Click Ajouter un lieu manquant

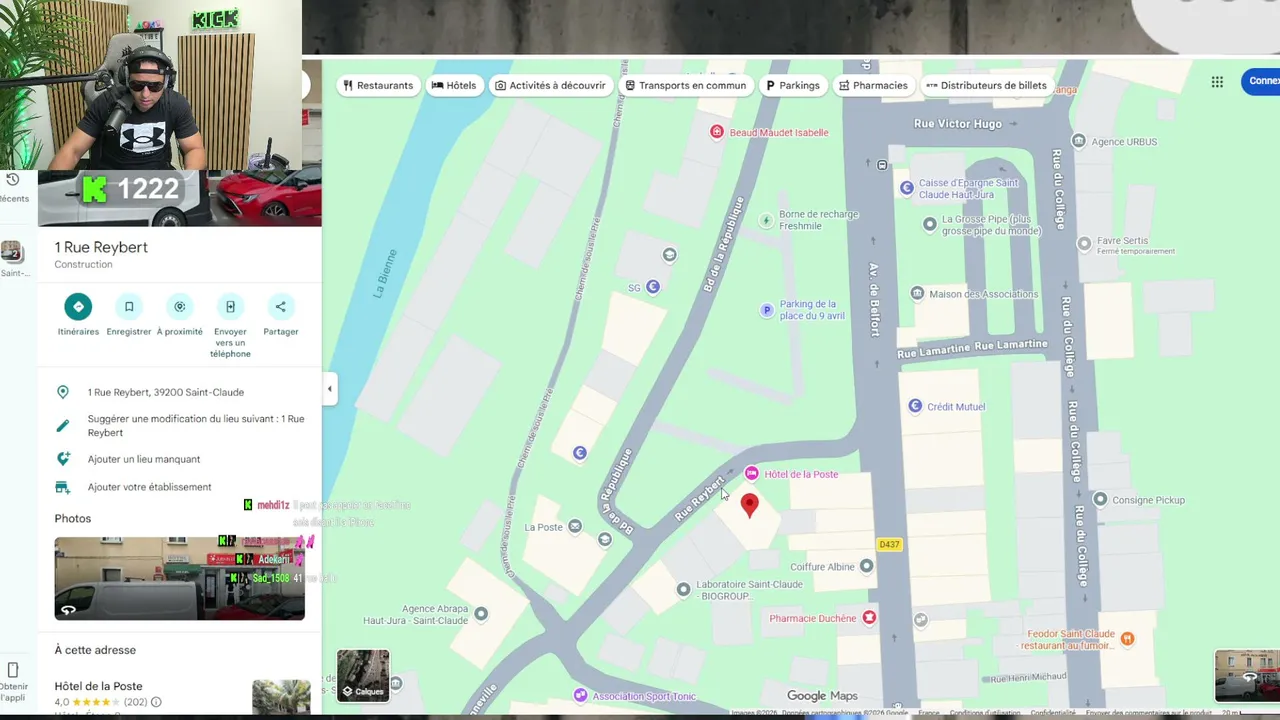180,459
